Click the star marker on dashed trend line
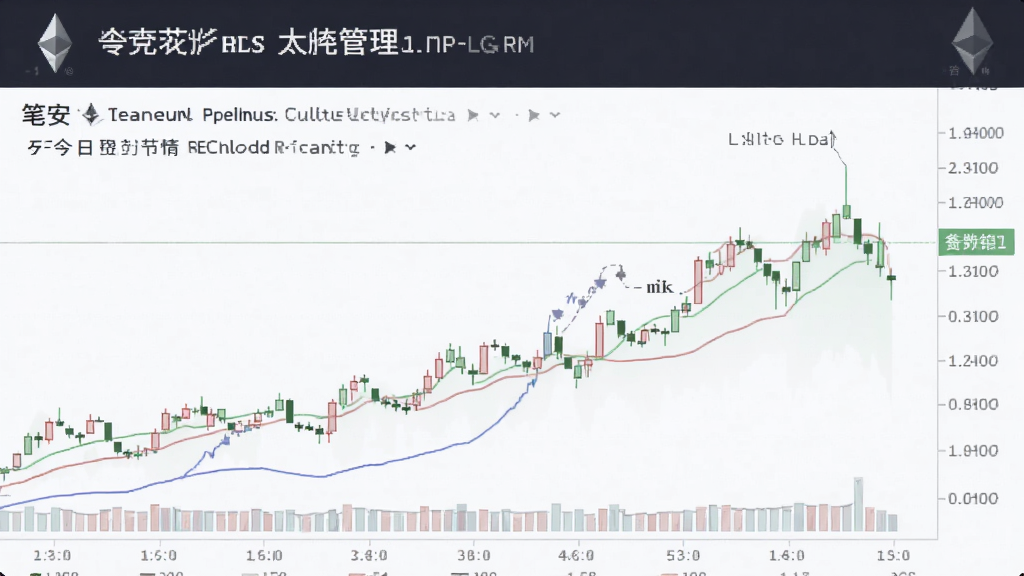This screenshot has height=576, width=1024. tap(600, 283)
